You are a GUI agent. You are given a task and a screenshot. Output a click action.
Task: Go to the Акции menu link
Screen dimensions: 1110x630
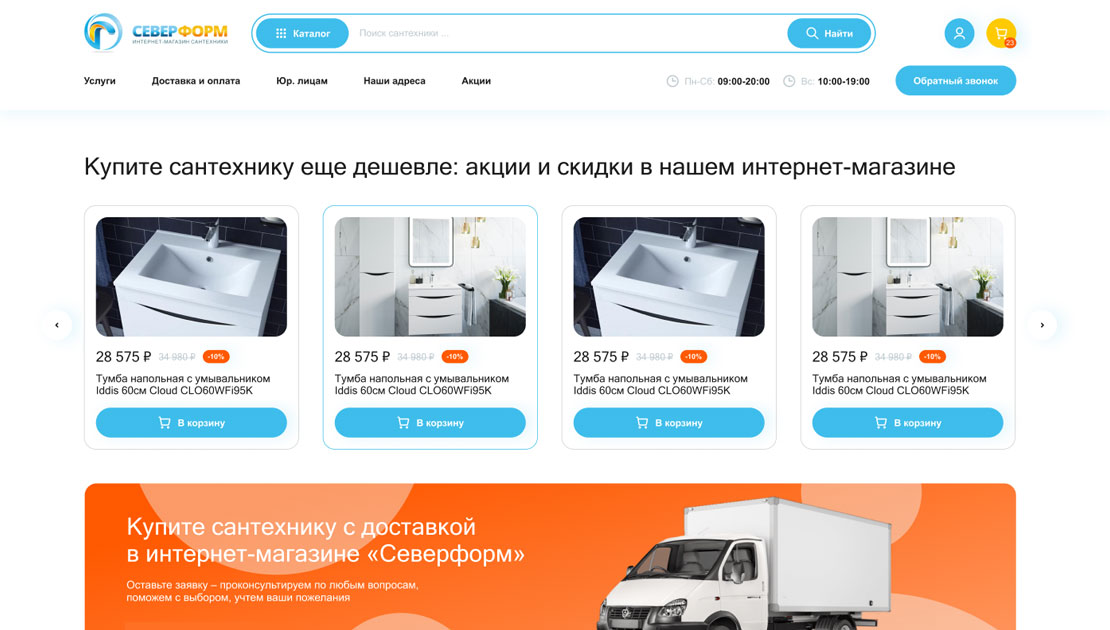476,81
